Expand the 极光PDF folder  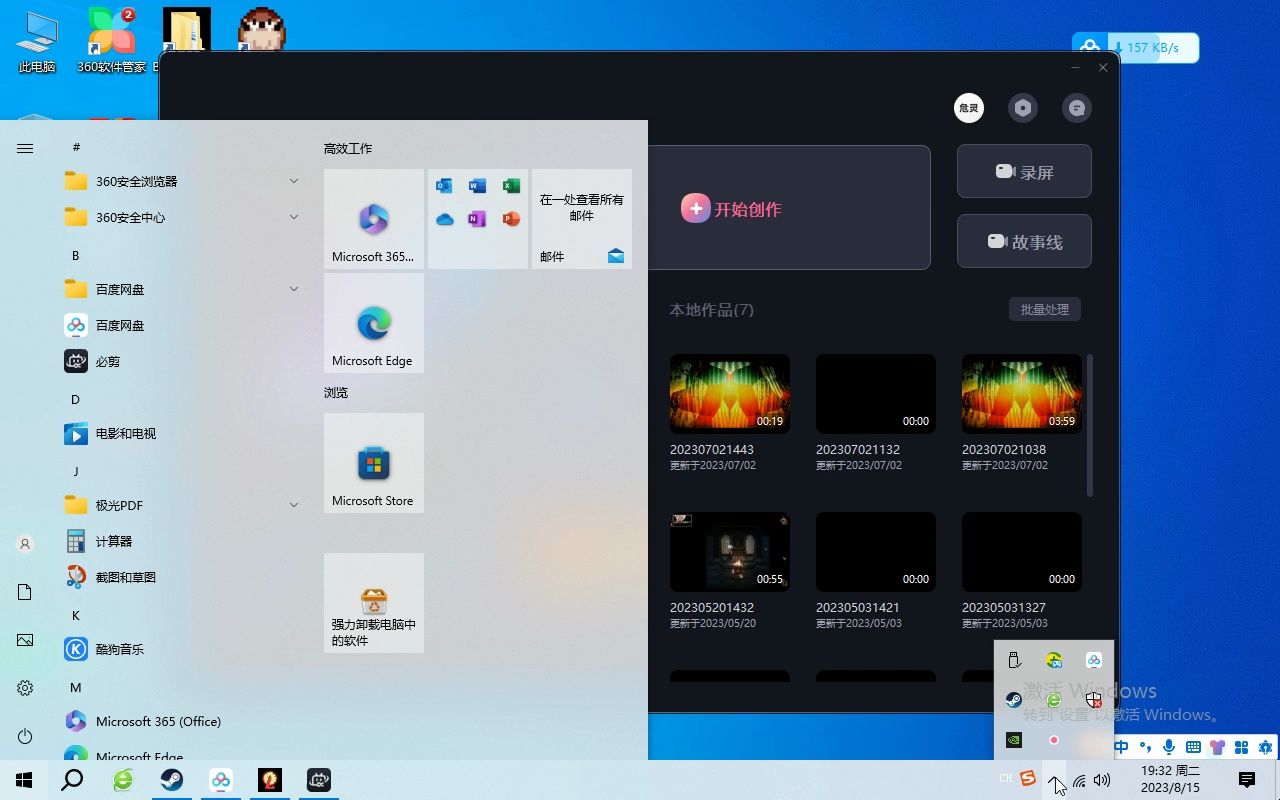(180, 505)
